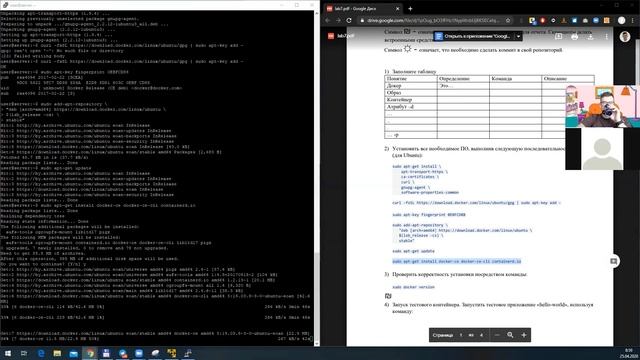Open the Google account avatar in Drive viewer
The image size is (640, 360).
(x=625, y=36)
